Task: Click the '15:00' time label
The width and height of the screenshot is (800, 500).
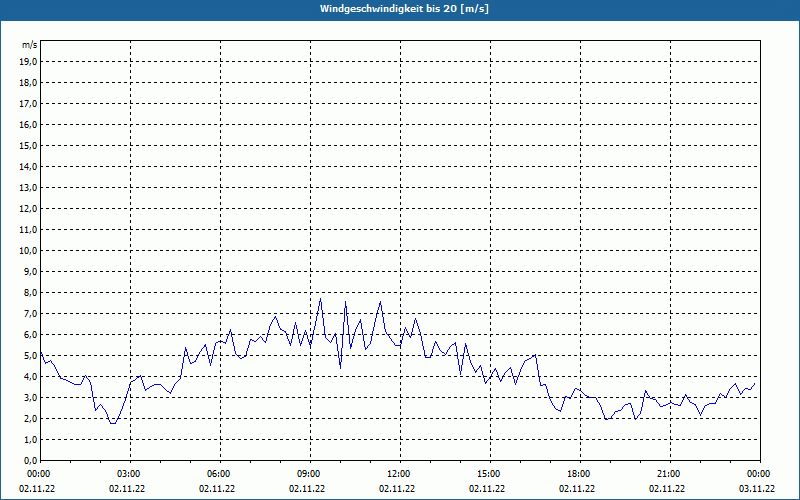Action: (x=490, y=474)
